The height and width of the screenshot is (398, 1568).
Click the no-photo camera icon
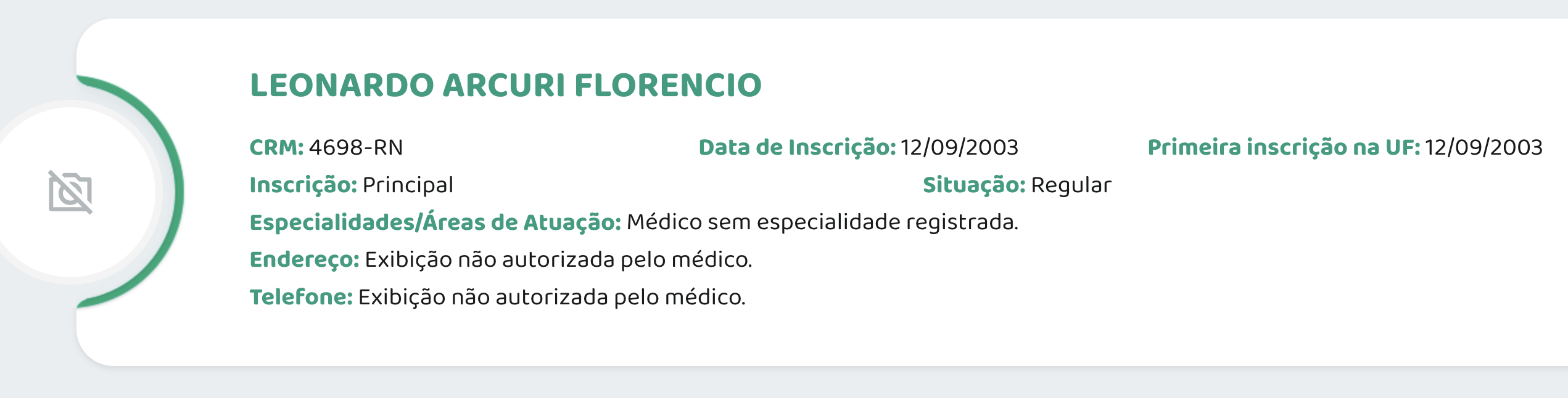pyautogui.click(x=70, y=192)
